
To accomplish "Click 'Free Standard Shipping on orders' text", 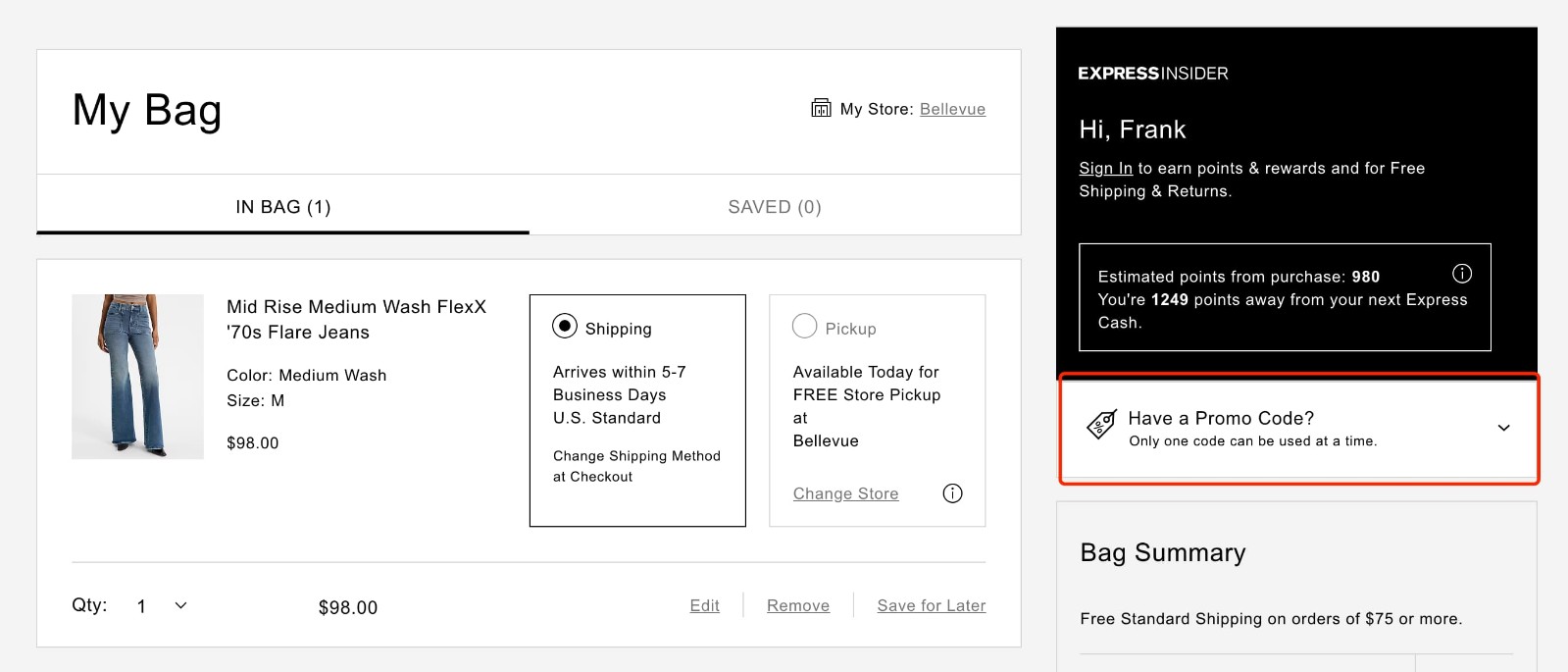I will [1271, 619].
